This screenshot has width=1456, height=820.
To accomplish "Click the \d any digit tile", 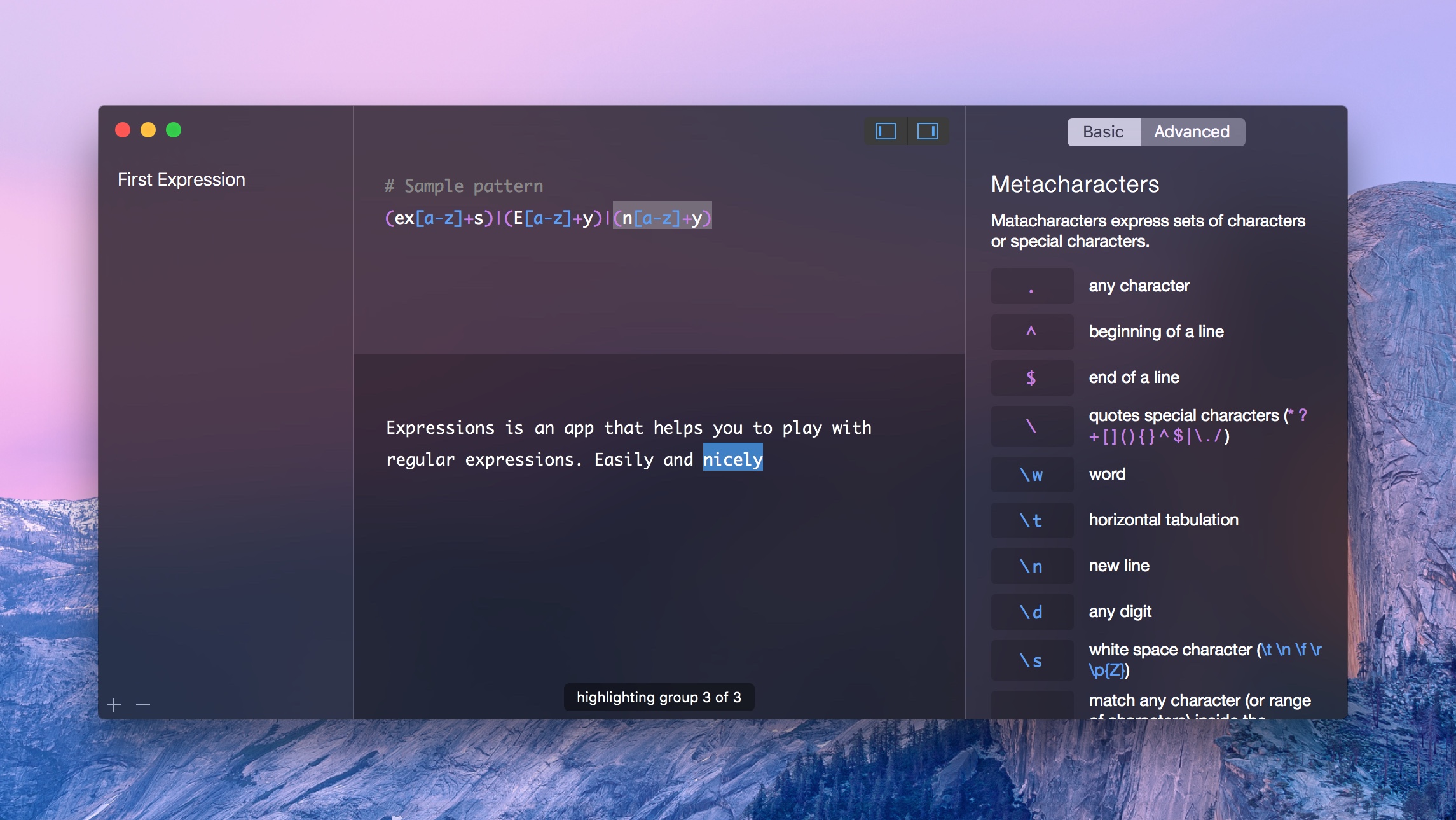I will (1031, 612).
